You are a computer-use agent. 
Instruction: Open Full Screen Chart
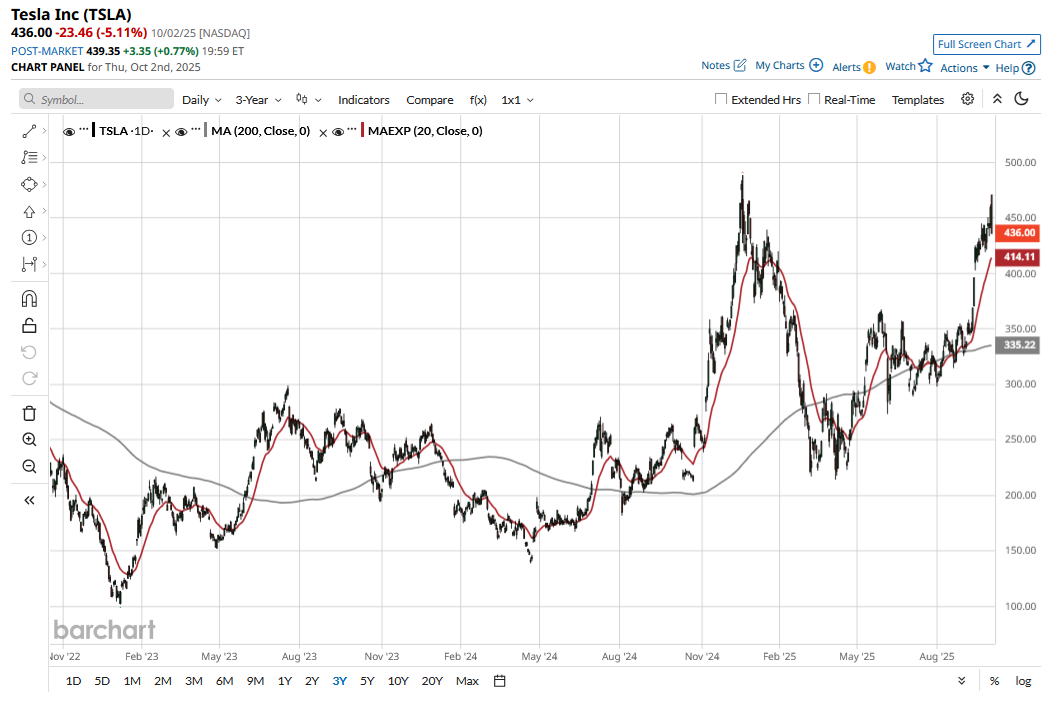[x=987, y=44]
